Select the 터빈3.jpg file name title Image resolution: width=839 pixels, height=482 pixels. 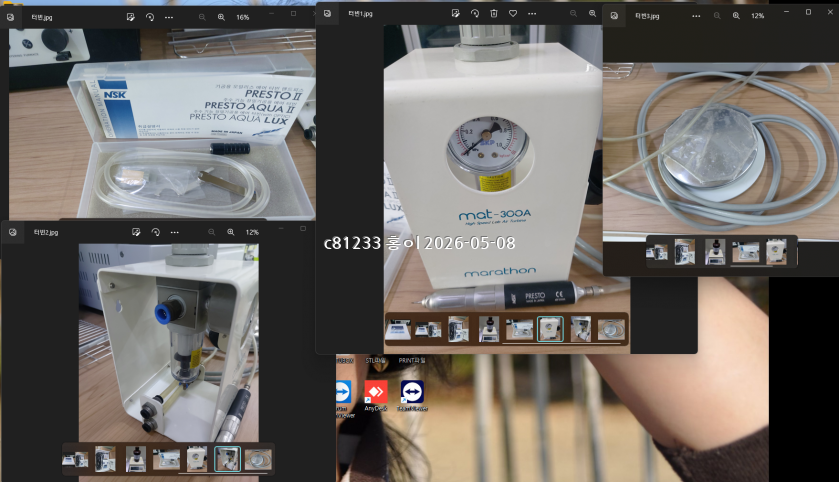(x=647, y=16)
